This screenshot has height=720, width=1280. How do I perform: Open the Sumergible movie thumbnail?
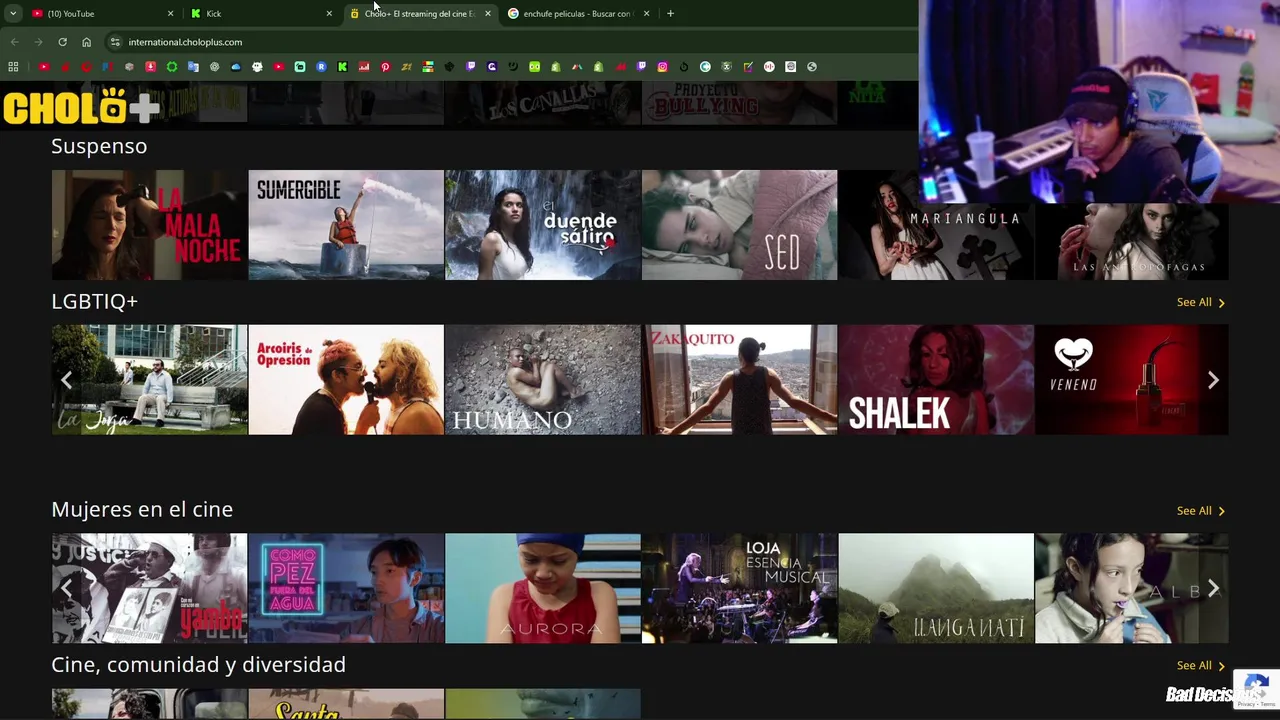(x=346, y=225)
